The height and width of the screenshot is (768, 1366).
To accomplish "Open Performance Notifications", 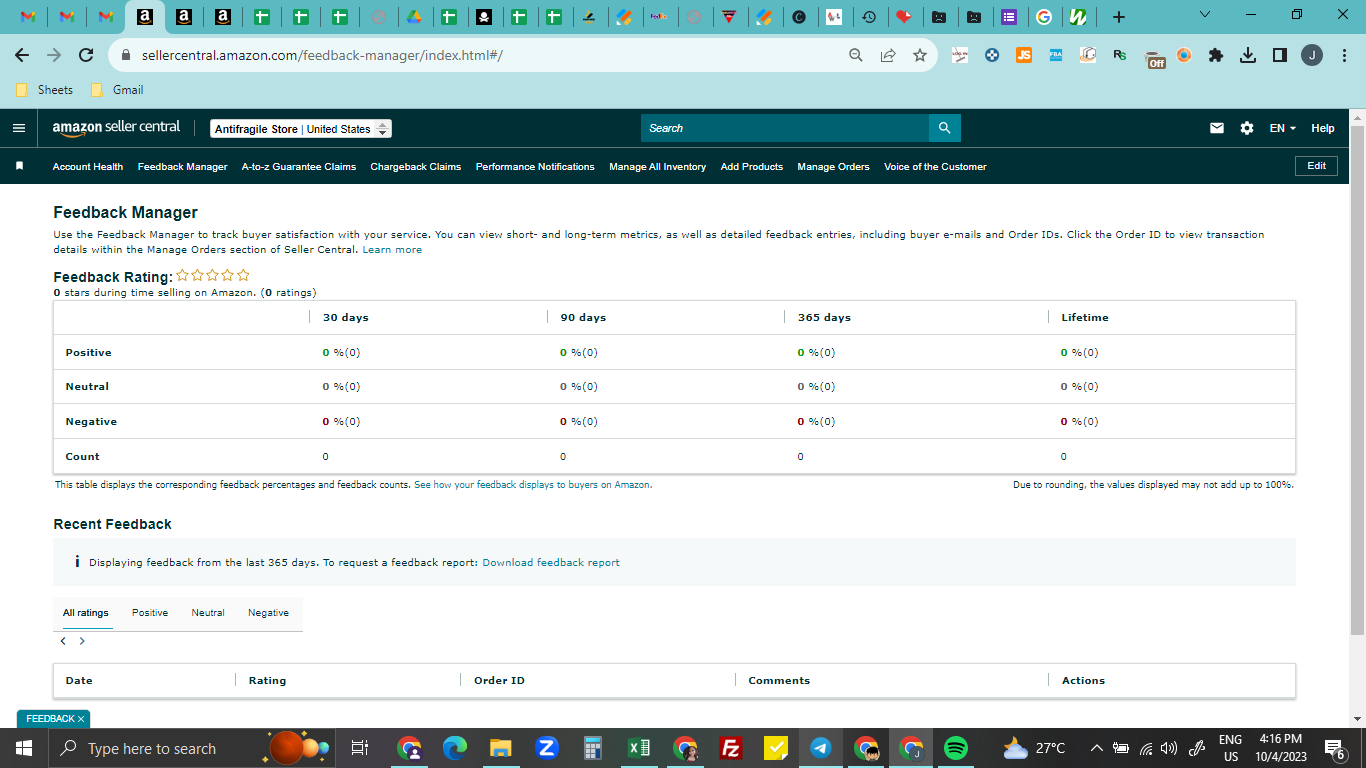I will pos(535,167).
